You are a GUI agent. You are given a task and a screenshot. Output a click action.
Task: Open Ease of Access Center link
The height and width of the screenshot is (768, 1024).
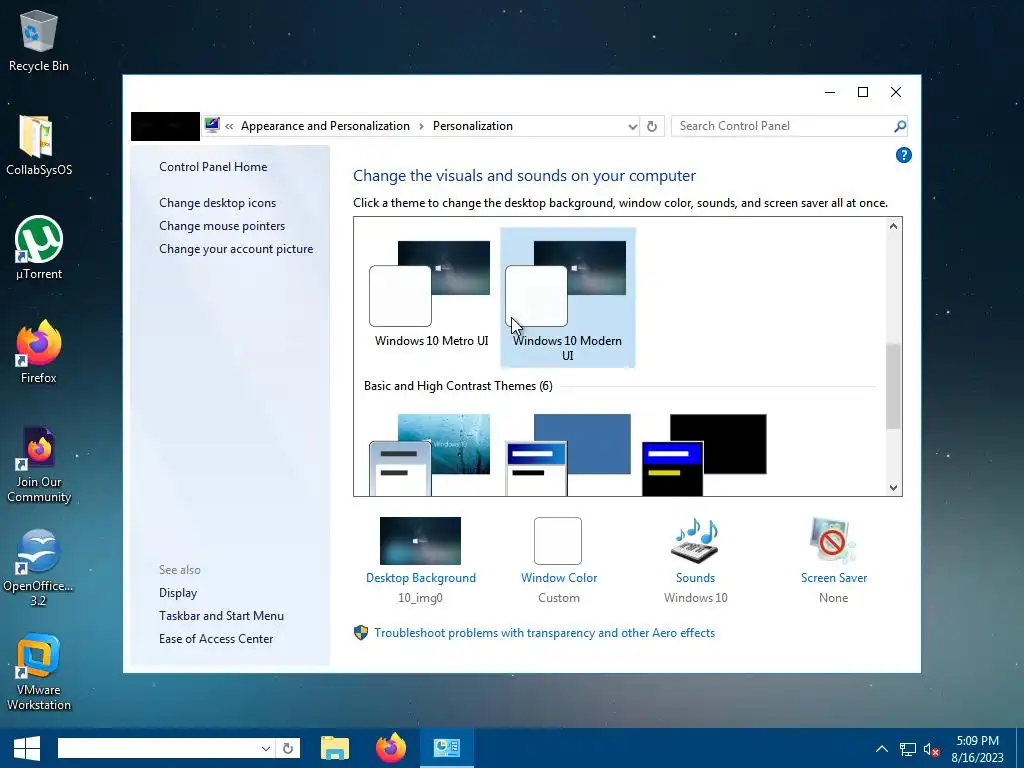click(x=216, y=639)
